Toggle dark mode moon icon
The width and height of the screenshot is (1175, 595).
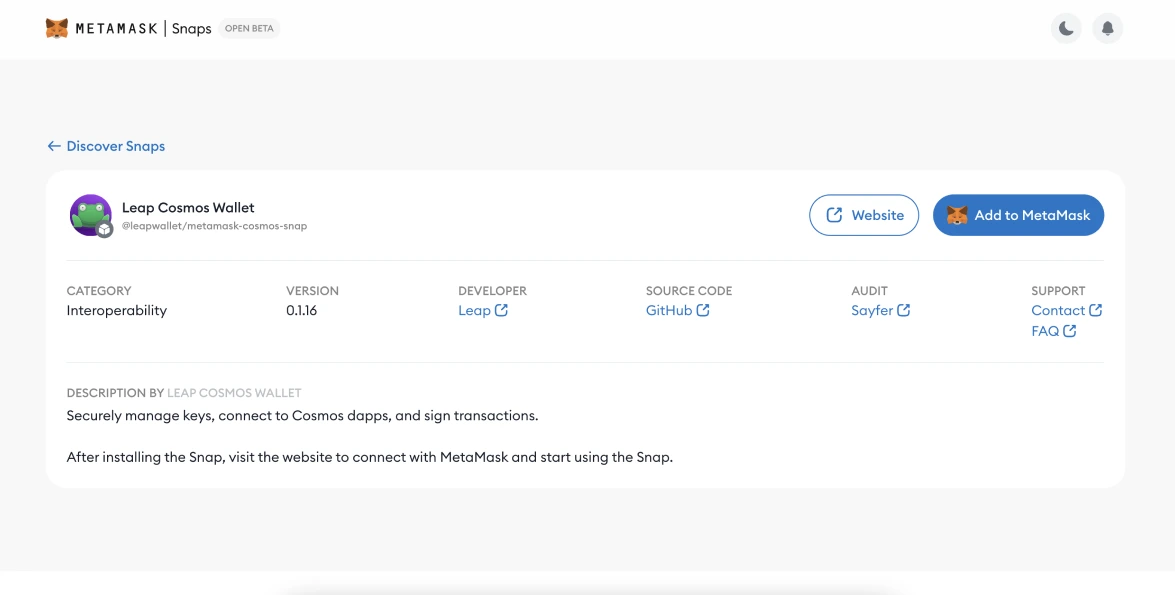coord(1066,28)
